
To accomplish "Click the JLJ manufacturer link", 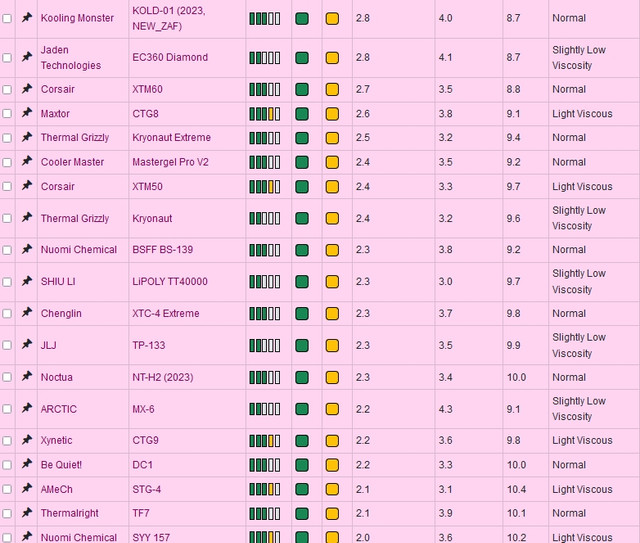I will (x=49, y=345).
